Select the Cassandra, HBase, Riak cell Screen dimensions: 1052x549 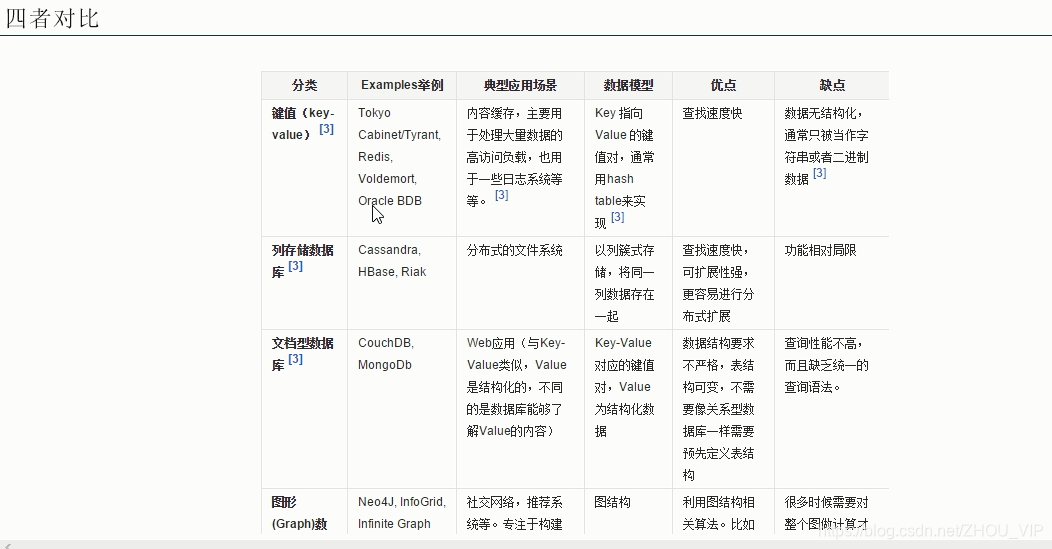[402, 283]
